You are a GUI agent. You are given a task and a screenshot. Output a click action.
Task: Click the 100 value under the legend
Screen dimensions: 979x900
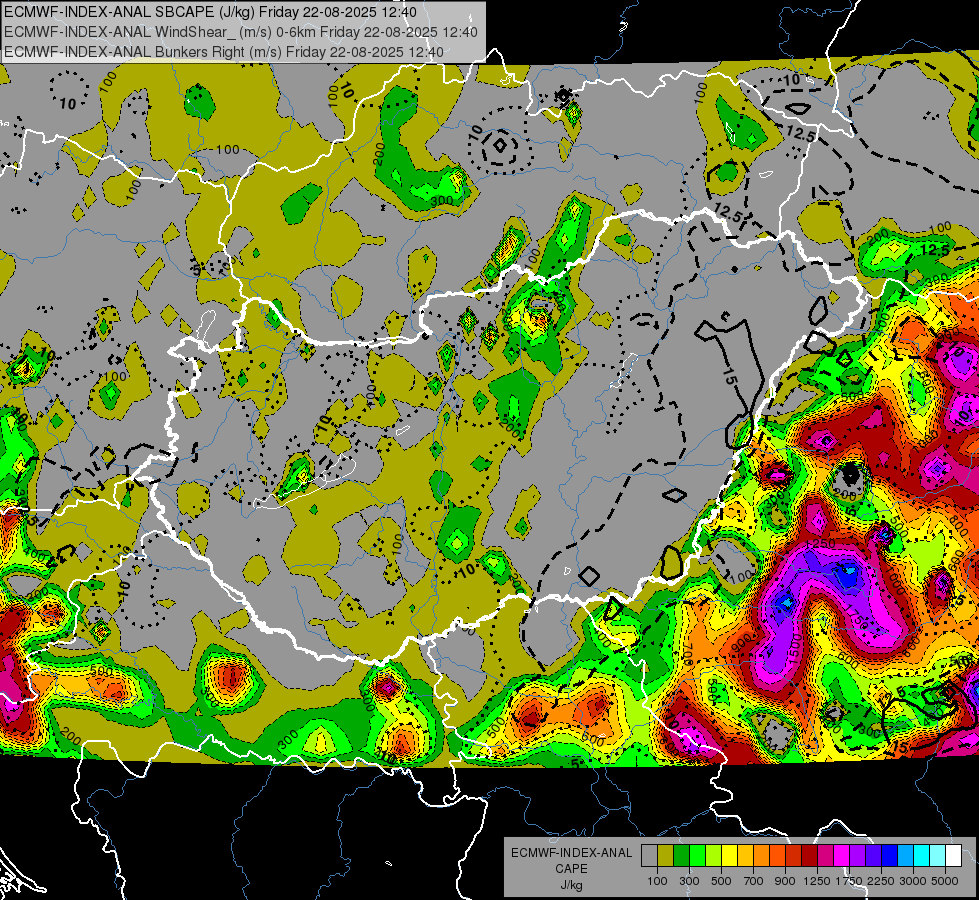[x=657, y=881]
